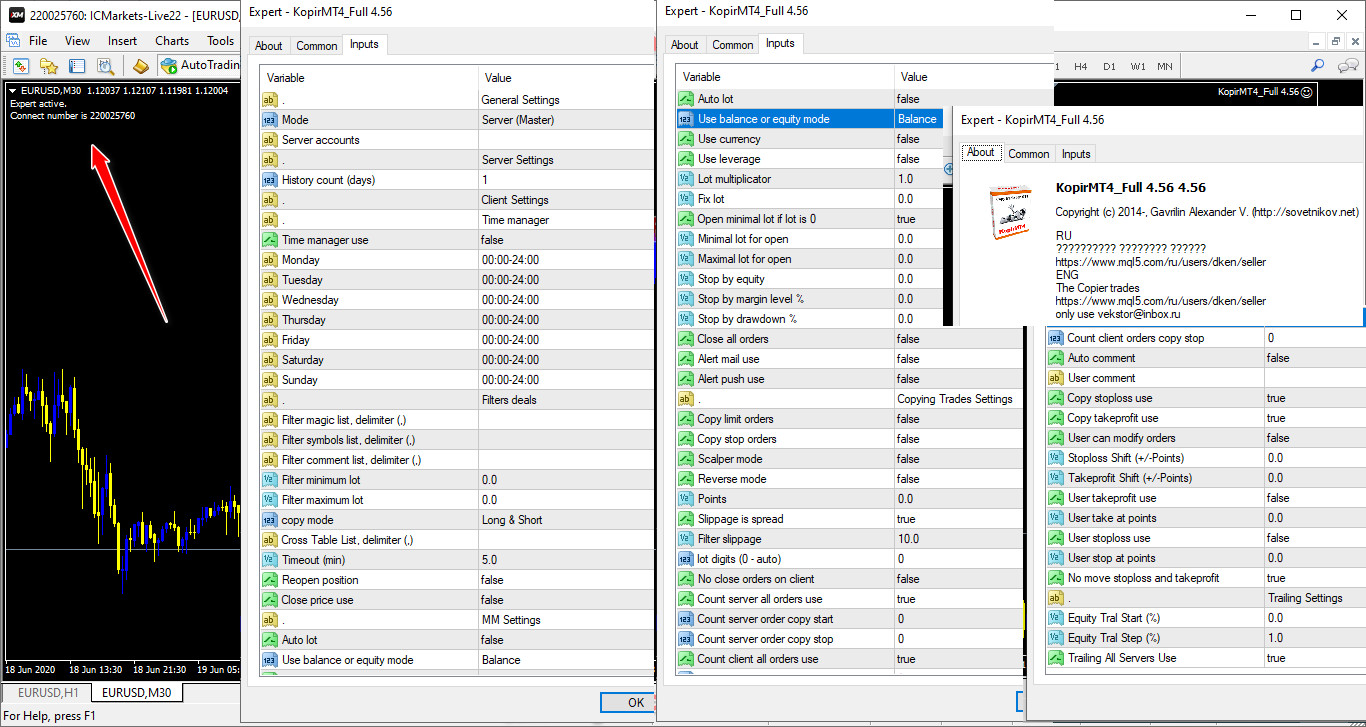Toggle the AutoTrading button

click(x=200, y=66)
